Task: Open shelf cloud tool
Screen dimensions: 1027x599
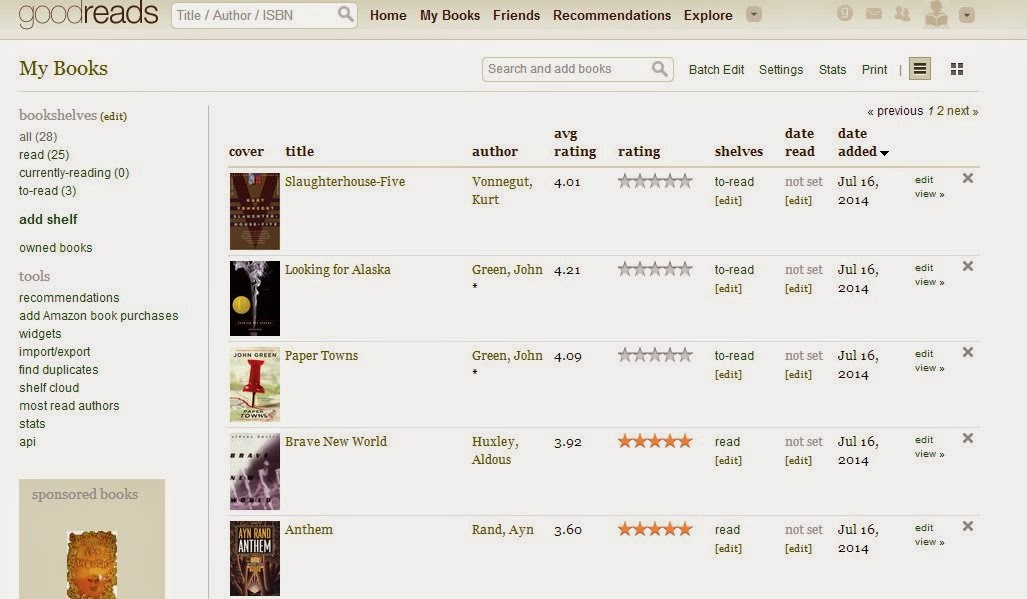Action: point(48,388)
